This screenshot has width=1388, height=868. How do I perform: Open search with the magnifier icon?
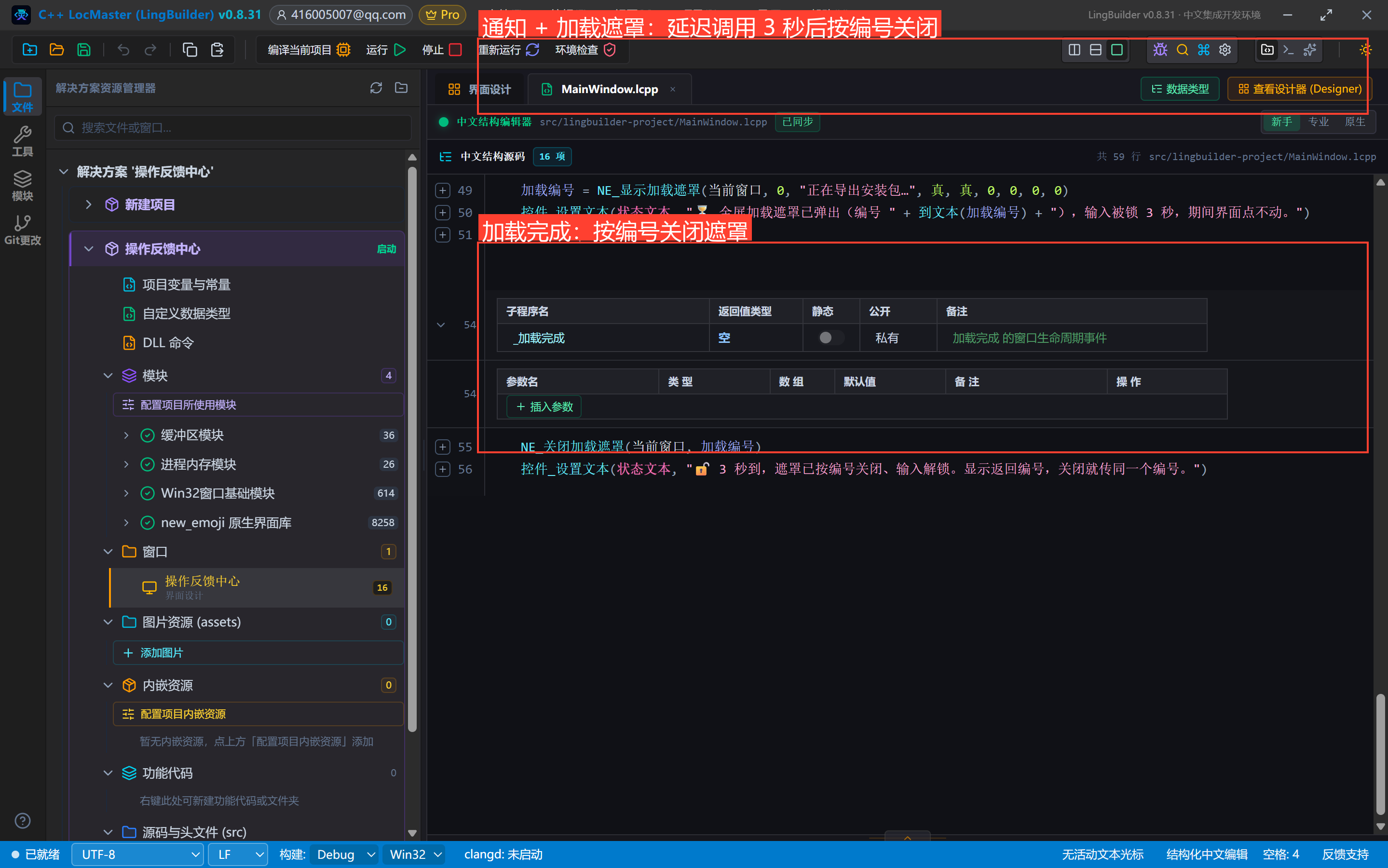(1182, 50)
